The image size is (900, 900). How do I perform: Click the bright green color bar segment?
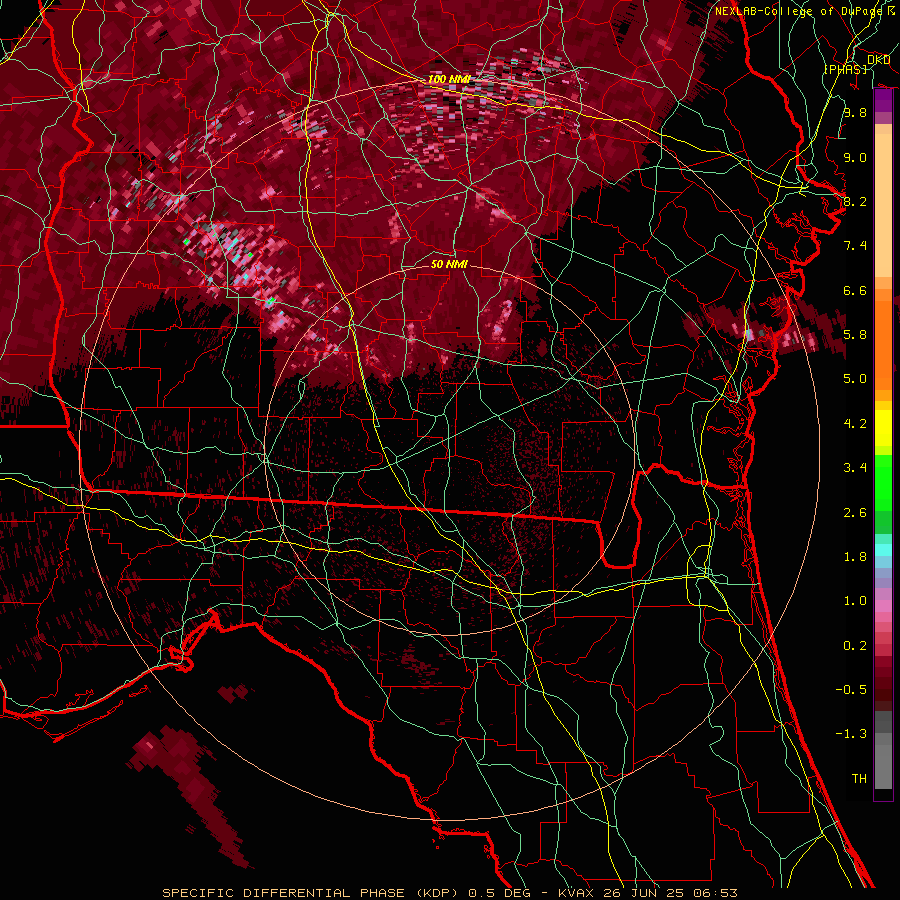coord(883,484)
